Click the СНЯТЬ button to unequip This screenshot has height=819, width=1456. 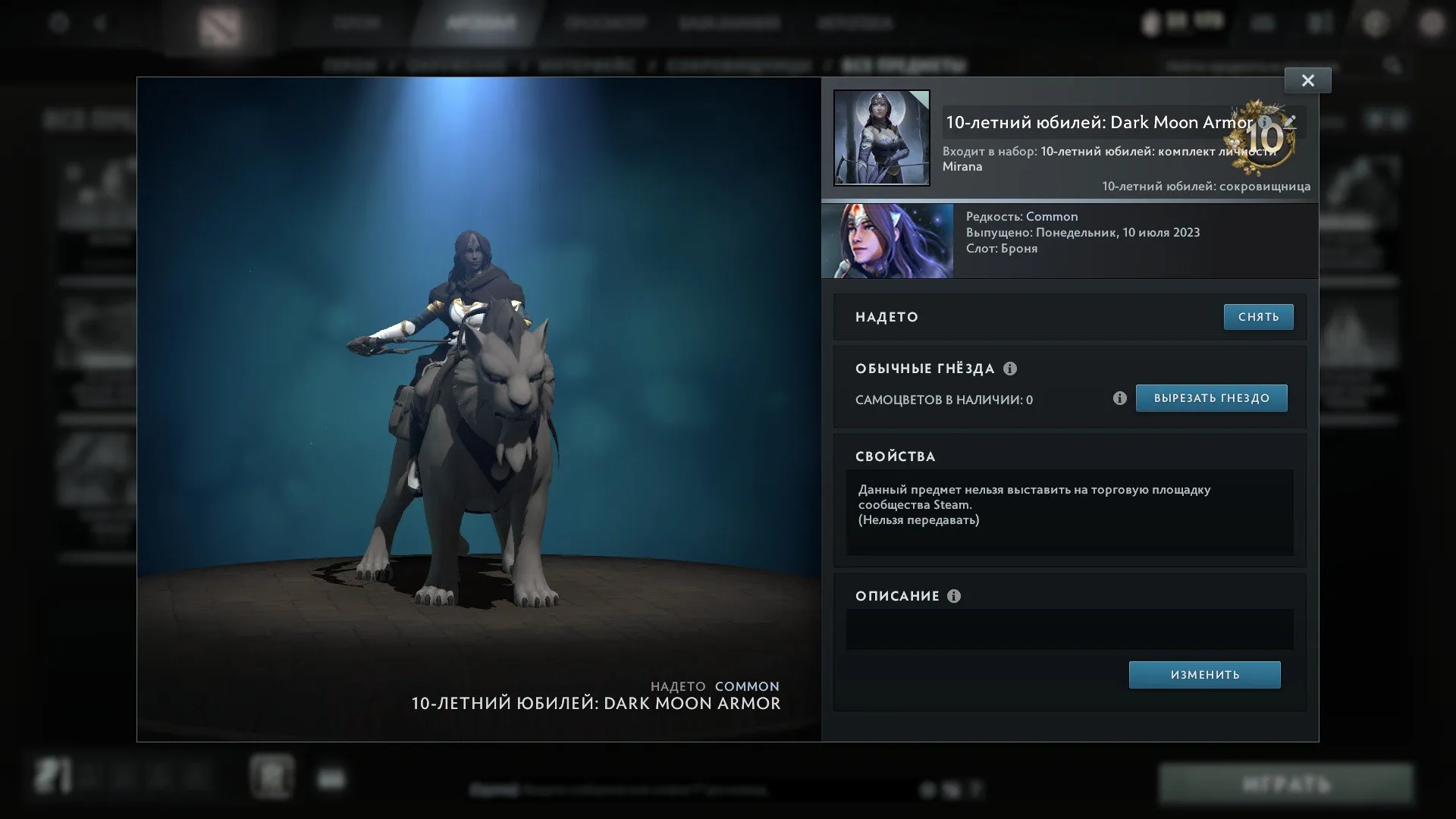(x=1258, y=317)
